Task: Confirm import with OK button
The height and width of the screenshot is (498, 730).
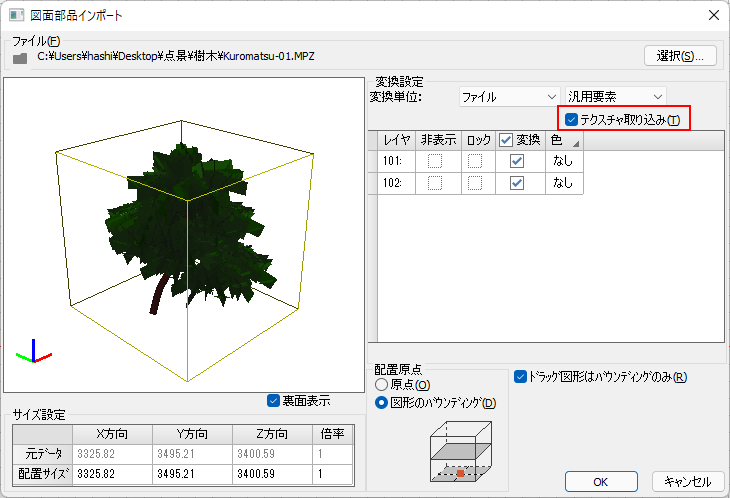Action: coord(601,482)
